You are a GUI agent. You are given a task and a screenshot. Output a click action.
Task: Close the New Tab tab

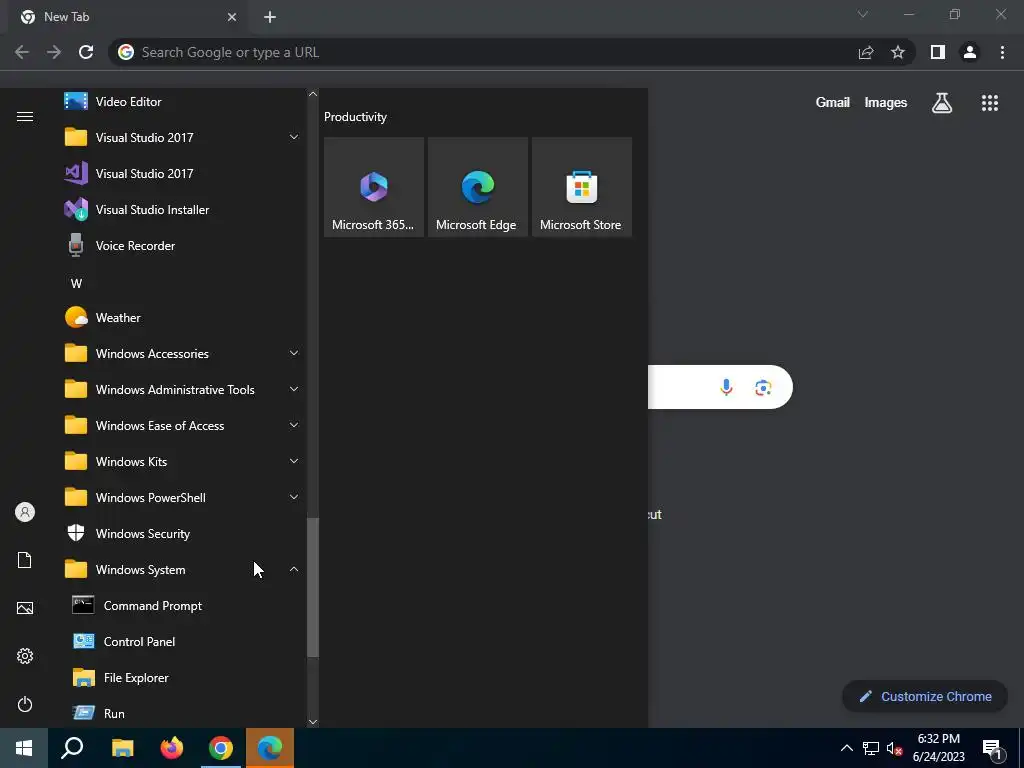(x=232, y=17)
